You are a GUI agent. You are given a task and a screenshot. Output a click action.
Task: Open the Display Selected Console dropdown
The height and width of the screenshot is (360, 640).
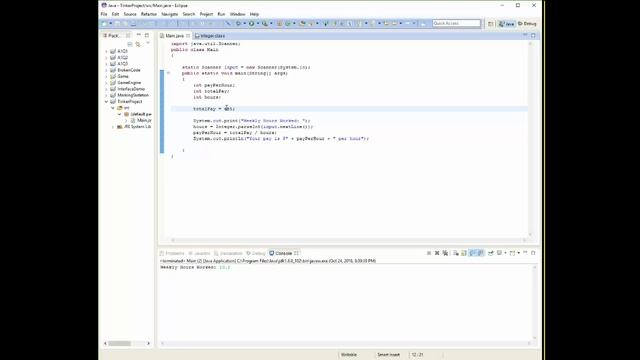coord(505,253)
